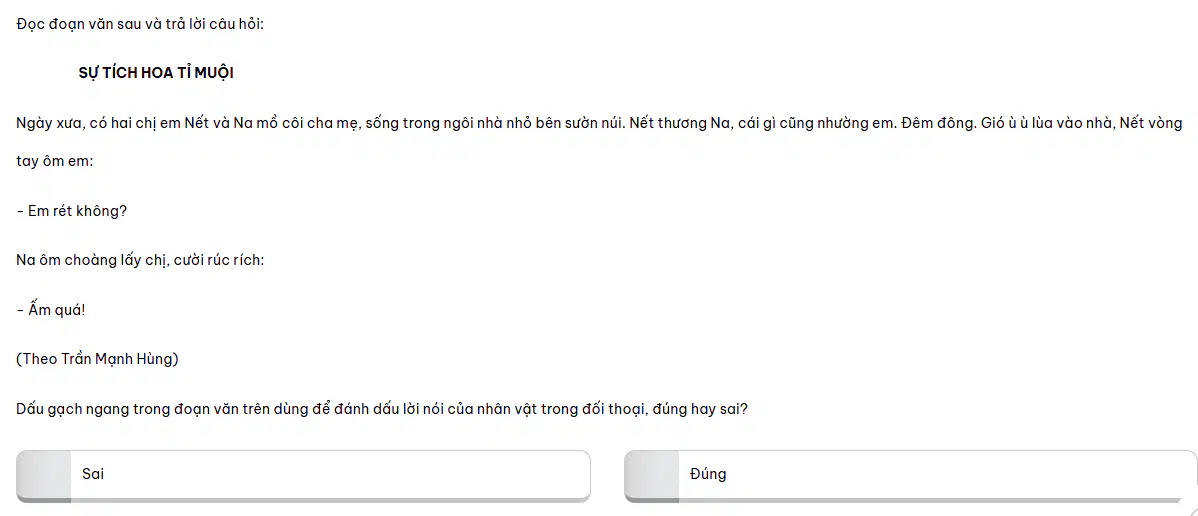Image resolution: width=1198 pixels, height=516 pixels.
Task: Click the gray marker beside "Đúng"
Action: click(x=651, y=475)
